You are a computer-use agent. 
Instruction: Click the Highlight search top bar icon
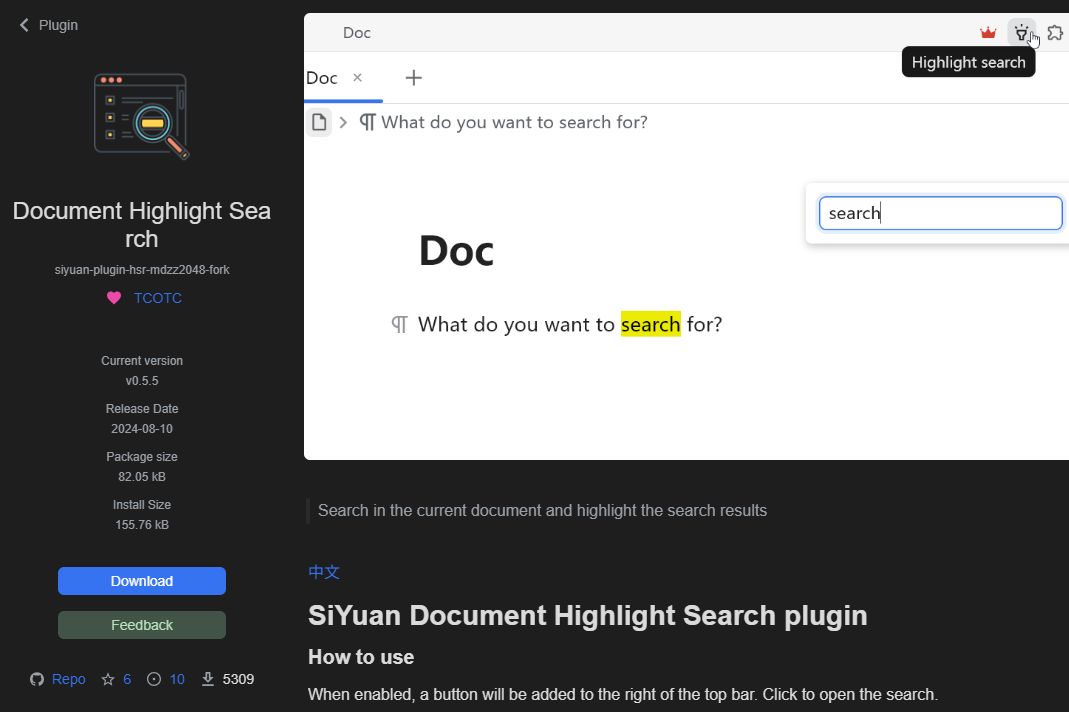(1021, 33)
